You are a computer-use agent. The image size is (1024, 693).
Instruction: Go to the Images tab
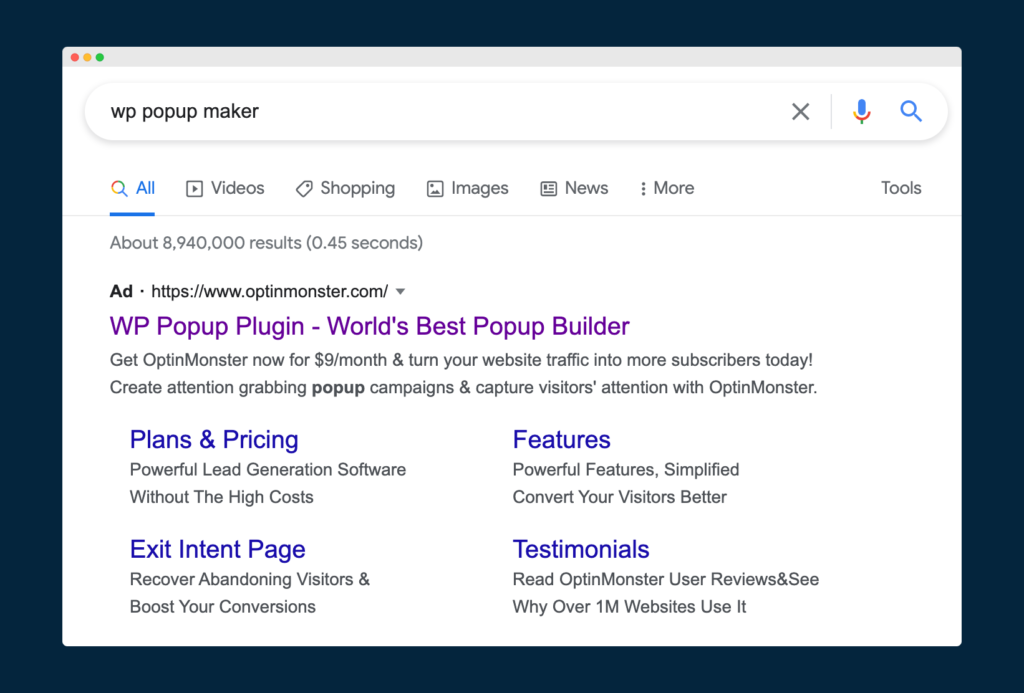468,189
